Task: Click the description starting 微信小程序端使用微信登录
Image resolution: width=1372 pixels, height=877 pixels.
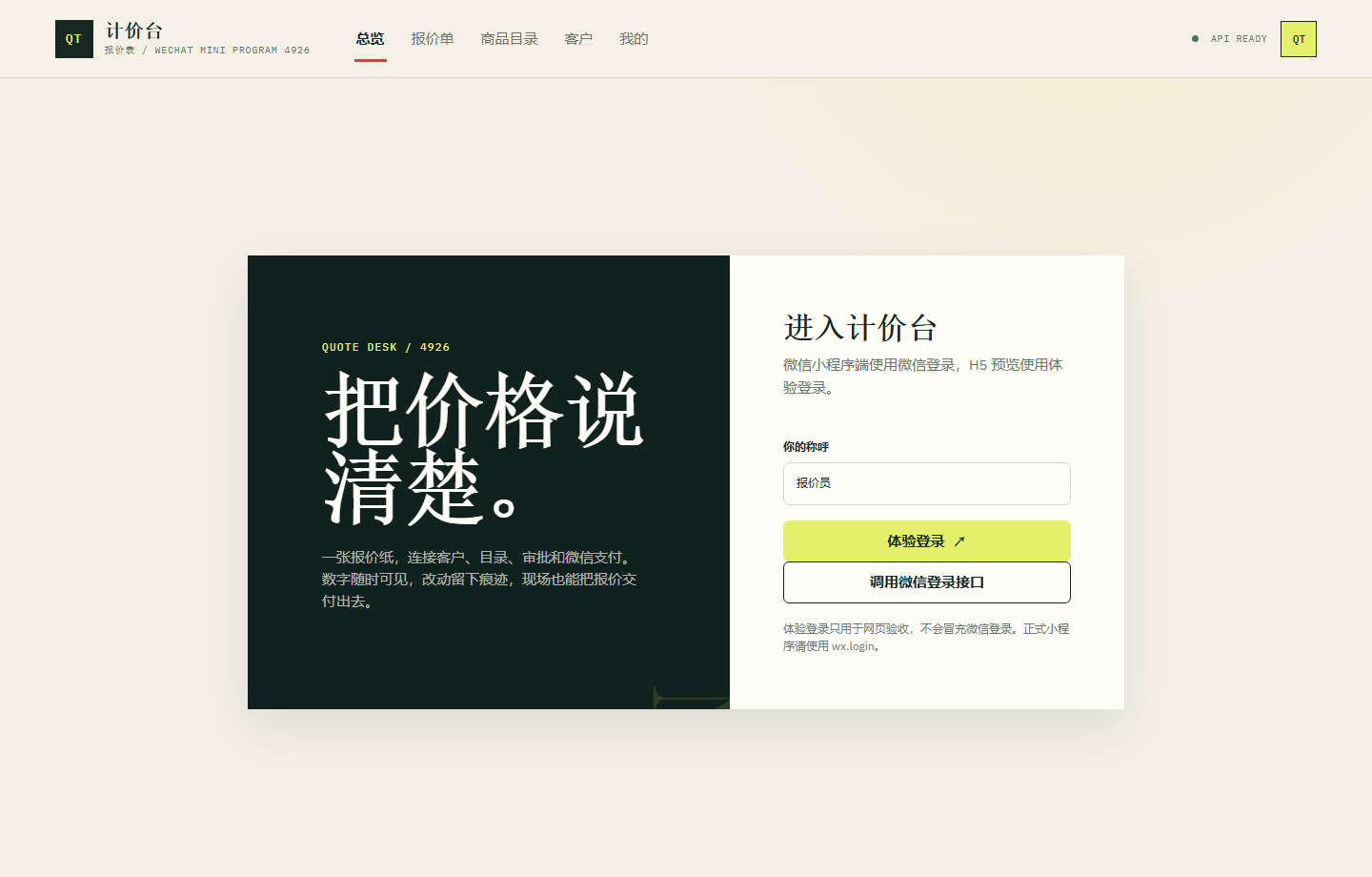Action: pos(923,376)
